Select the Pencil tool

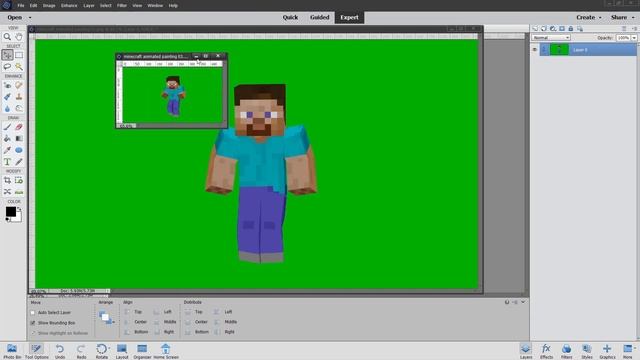pos(19,162)
